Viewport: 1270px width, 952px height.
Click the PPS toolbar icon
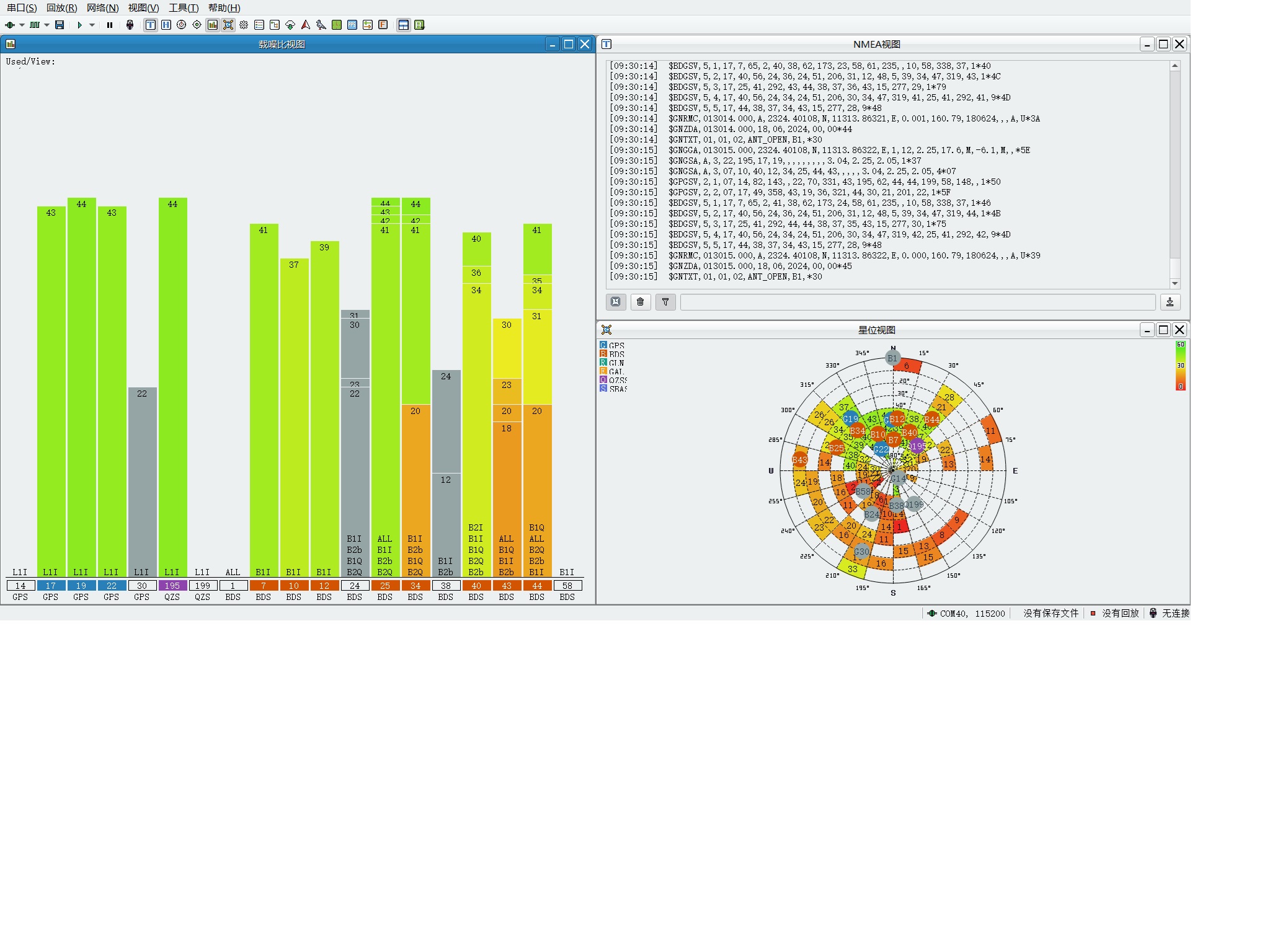[352, 25]
